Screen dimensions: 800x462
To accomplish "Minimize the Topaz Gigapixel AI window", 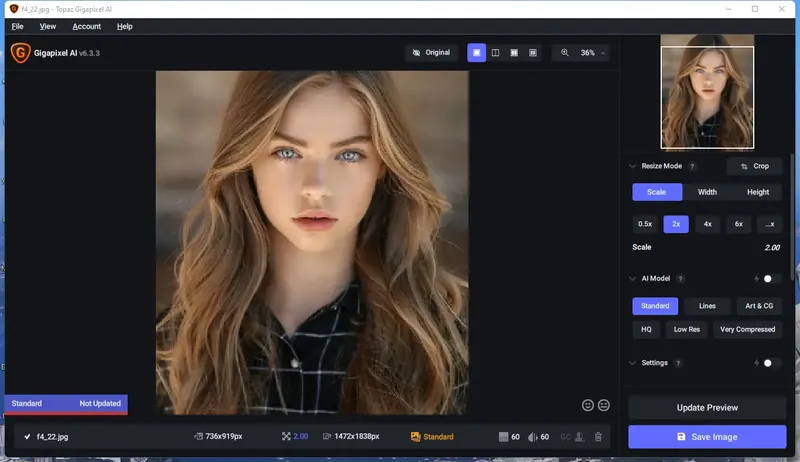I will pos(729,9).
